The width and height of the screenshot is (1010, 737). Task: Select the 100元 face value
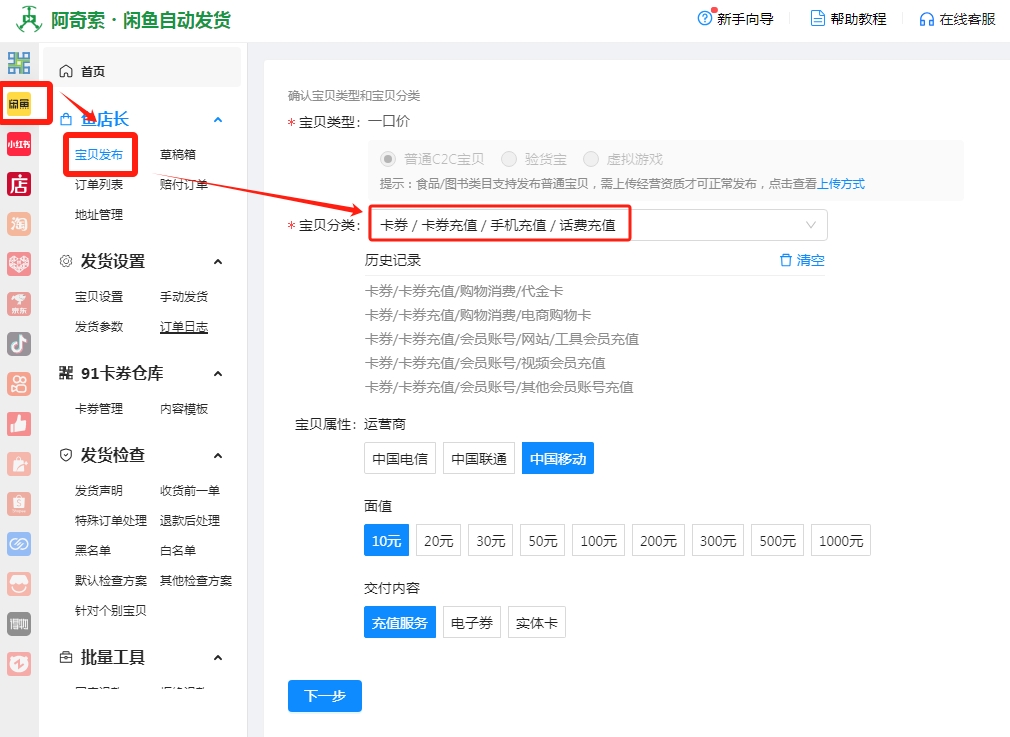(599, 541)
